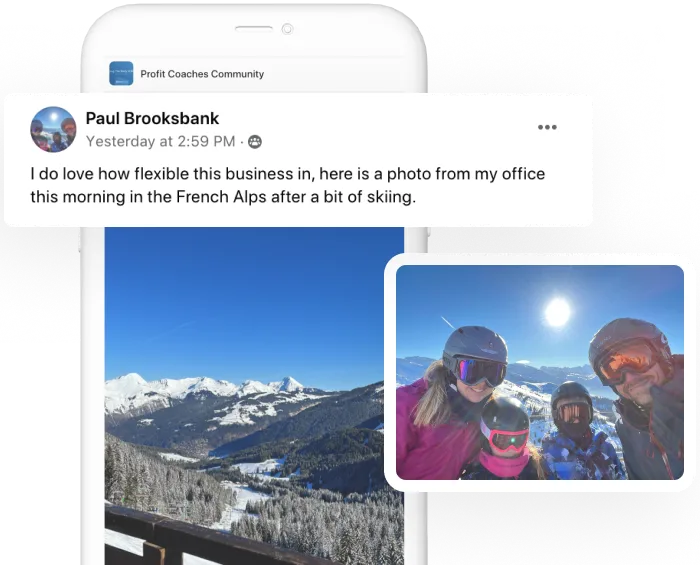Click the child in blue camouflage jacket
Image resolution: width=700 pixels, height=565 pixels.
(579, 432)
